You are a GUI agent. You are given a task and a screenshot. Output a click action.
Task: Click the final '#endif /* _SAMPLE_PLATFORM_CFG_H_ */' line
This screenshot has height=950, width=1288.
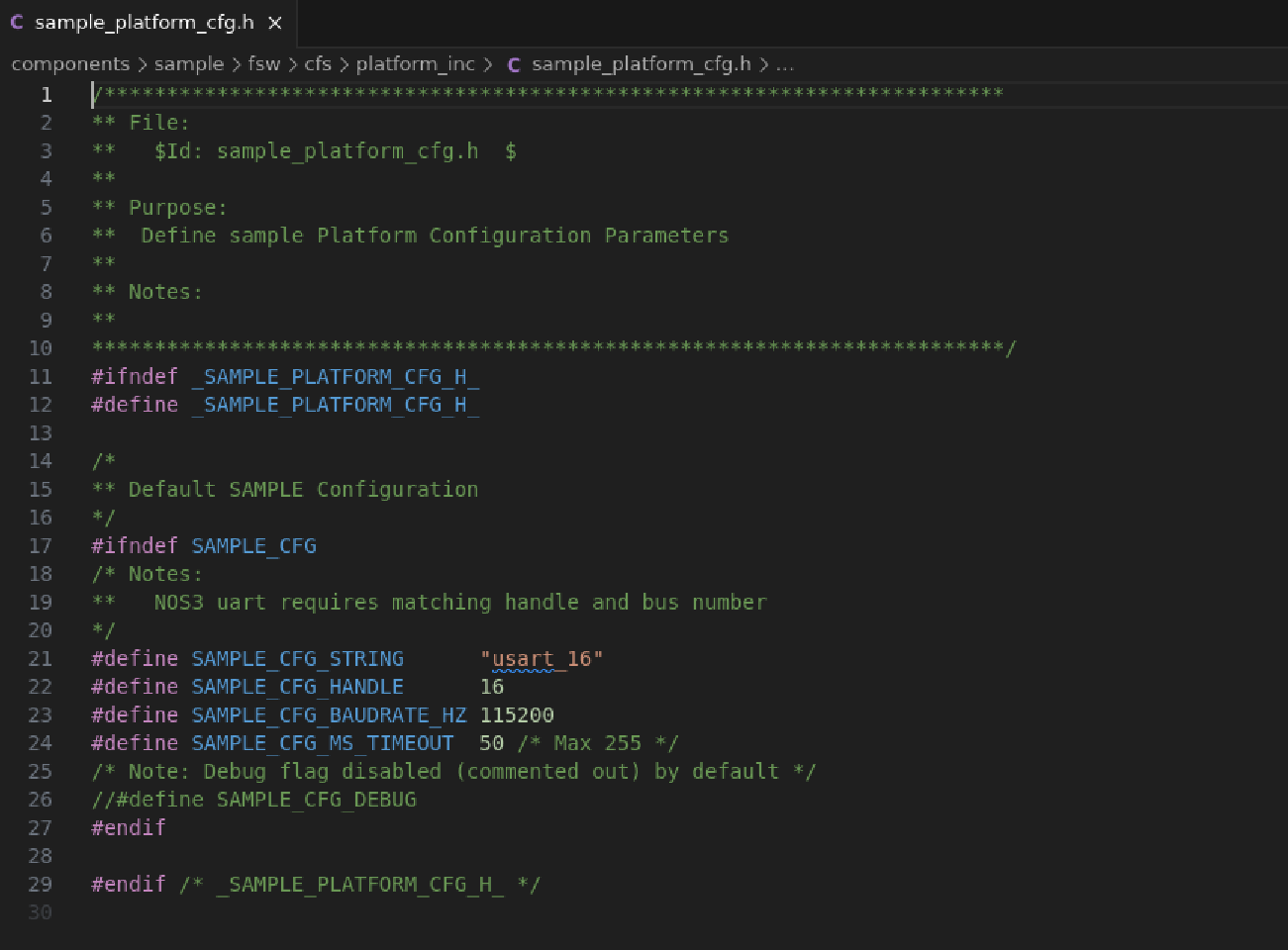pos(316,885)
